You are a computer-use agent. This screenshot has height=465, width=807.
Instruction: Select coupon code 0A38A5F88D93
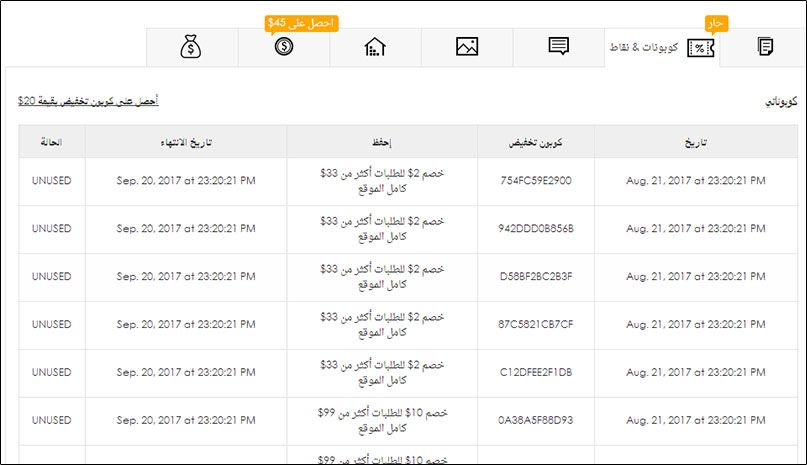click(536, 420)
